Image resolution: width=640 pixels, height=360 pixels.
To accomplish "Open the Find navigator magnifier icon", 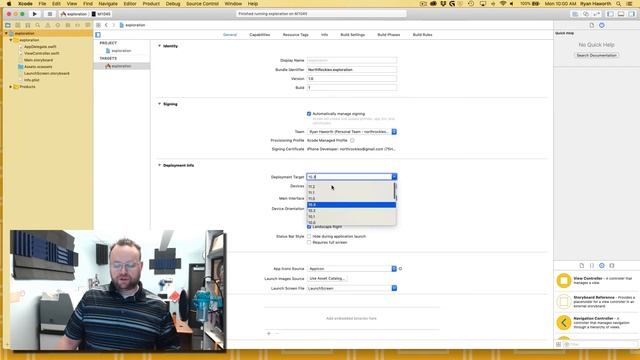I will (x=38, y=25).
